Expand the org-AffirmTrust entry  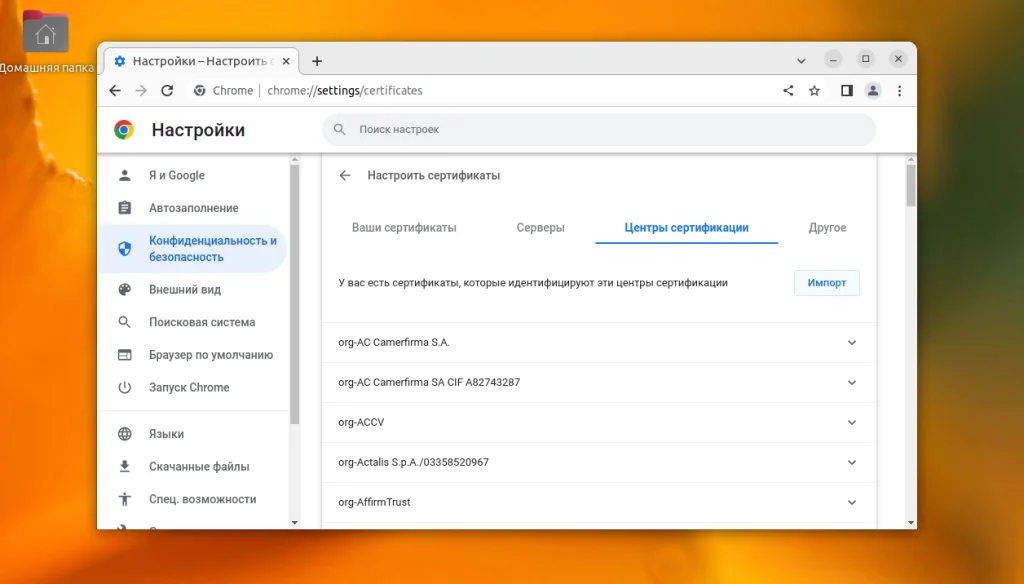851,502
